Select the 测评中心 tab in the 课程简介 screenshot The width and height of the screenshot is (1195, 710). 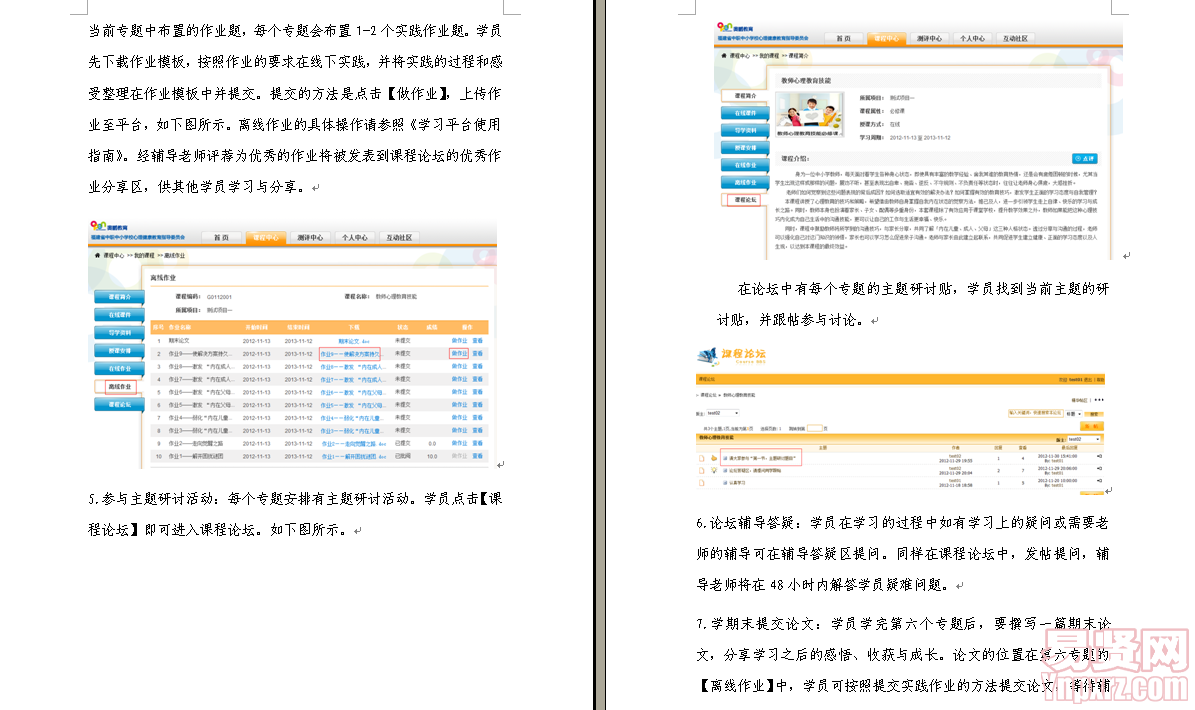[929, 38]
